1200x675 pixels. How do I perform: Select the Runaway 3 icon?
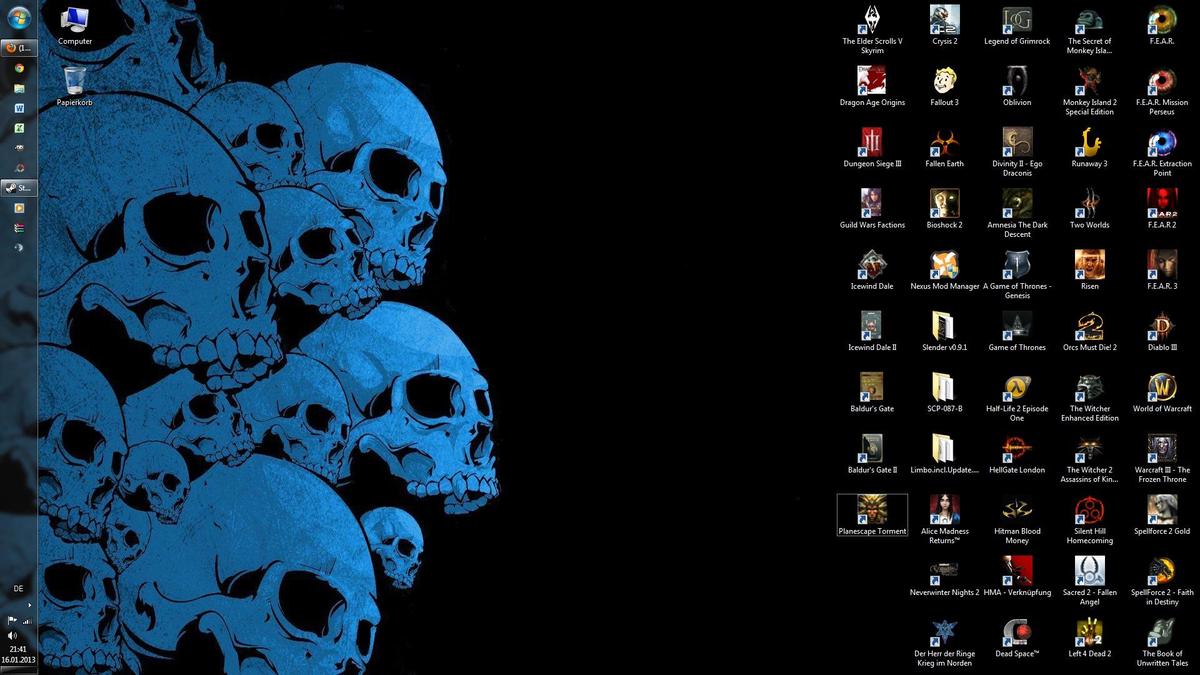(x=1089, y=148)
